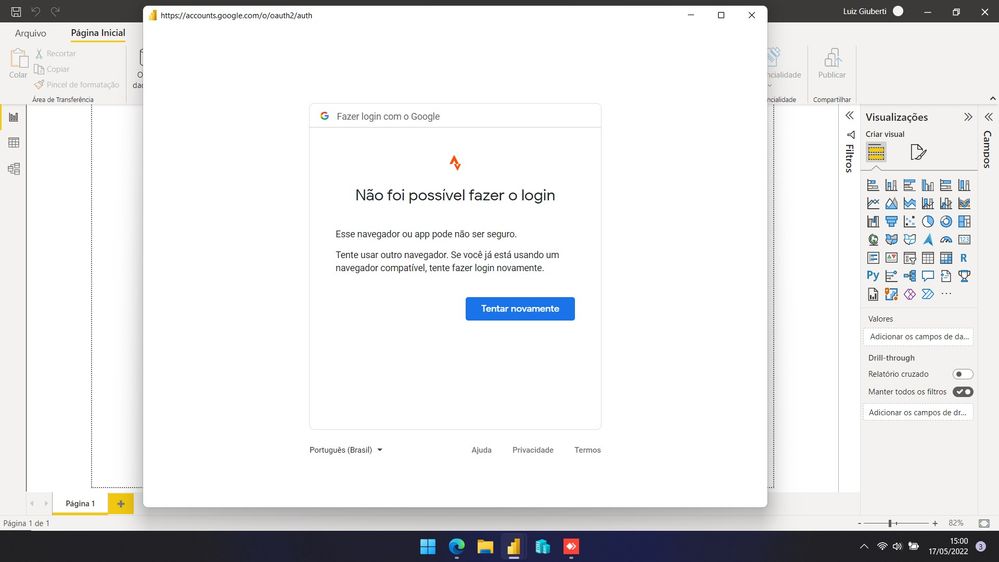Image resolution: width=999 pixels, height=562 pixels.
Task: Select the Página 1 page tab
Action: [80, 503]
